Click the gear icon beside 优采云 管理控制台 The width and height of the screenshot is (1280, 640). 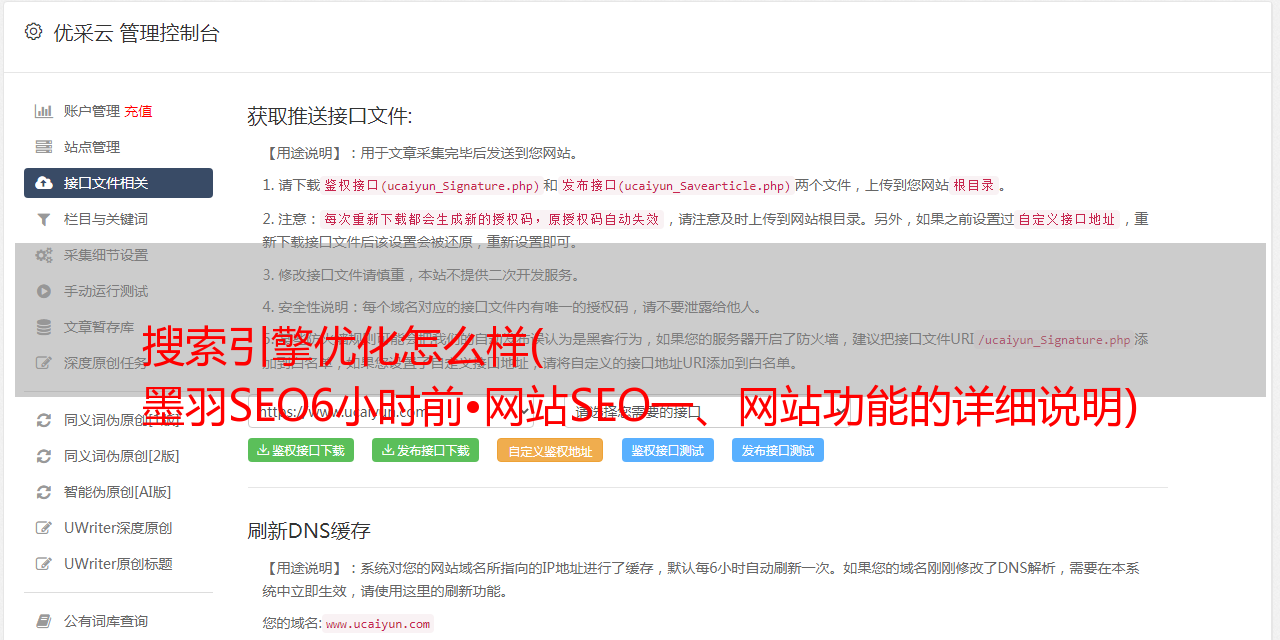click(33, 32)
